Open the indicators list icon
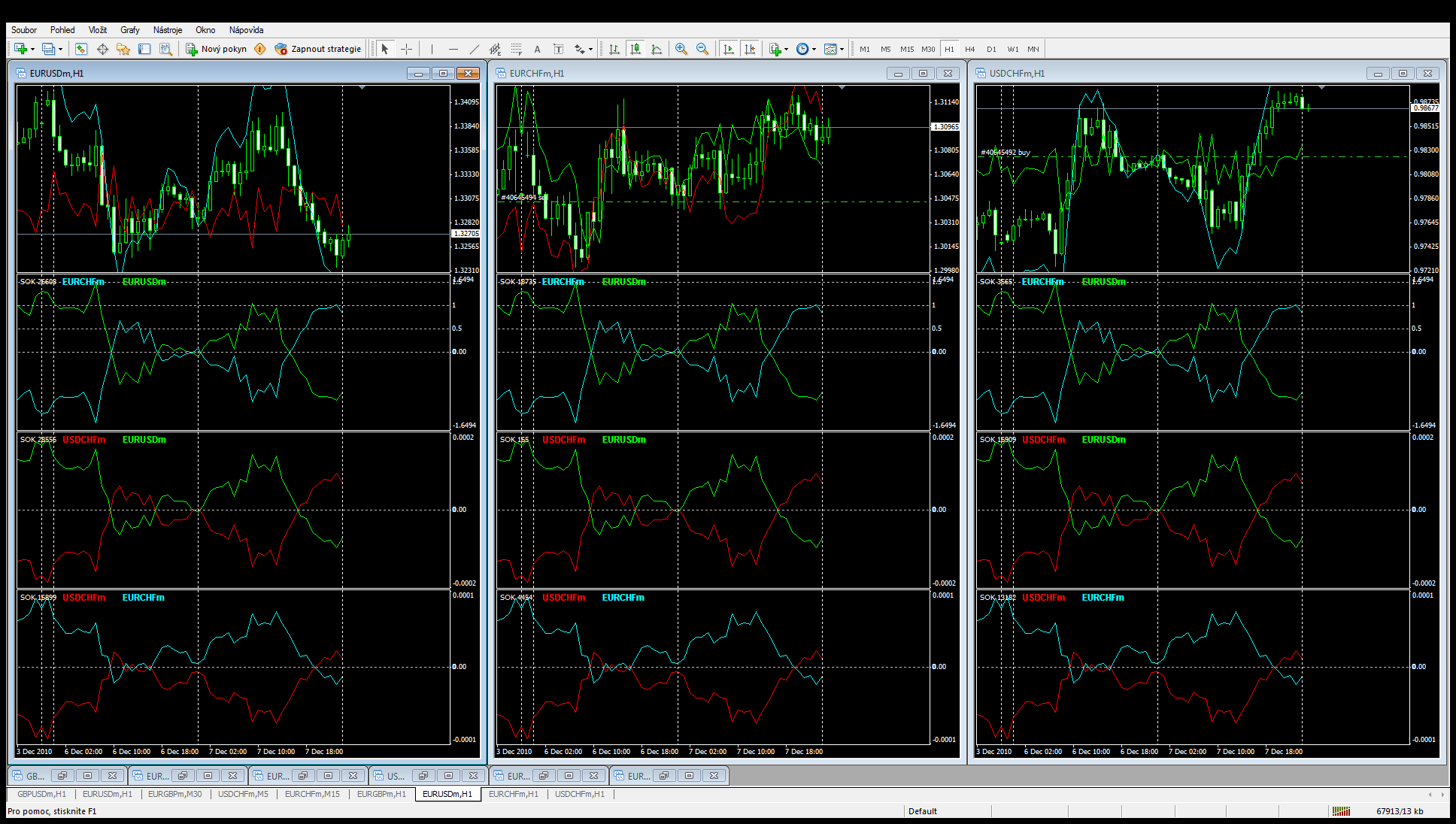Screen dimensions: 1456x824 775,49
